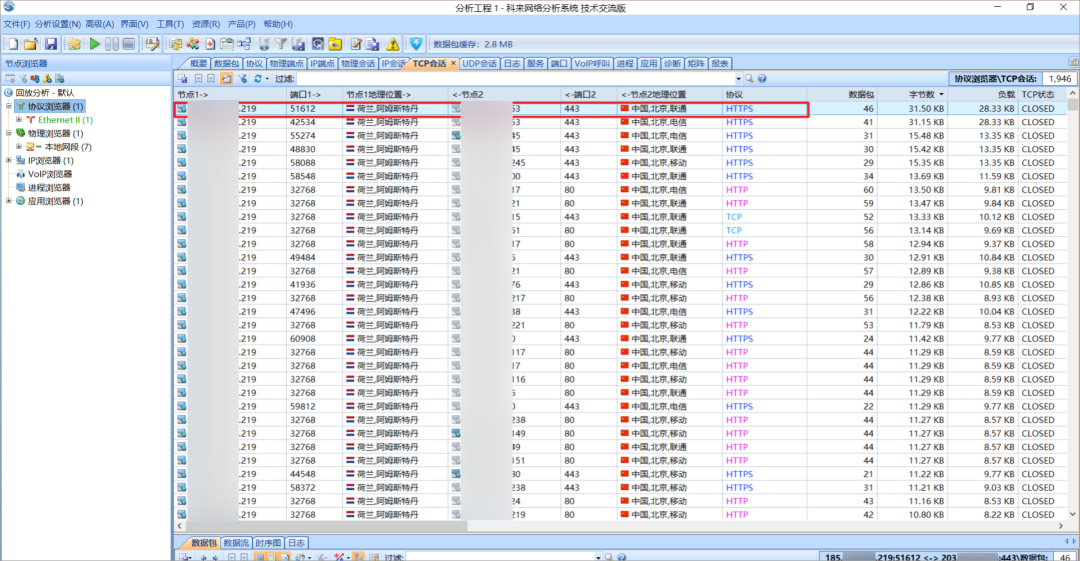
Task: Click the New file icon in toolbar
Action: coord(13,44)
